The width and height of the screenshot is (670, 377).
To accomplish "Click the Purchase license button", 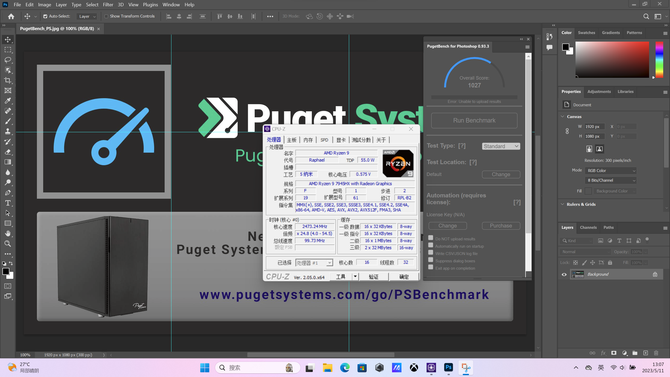I will pos(501,226).
